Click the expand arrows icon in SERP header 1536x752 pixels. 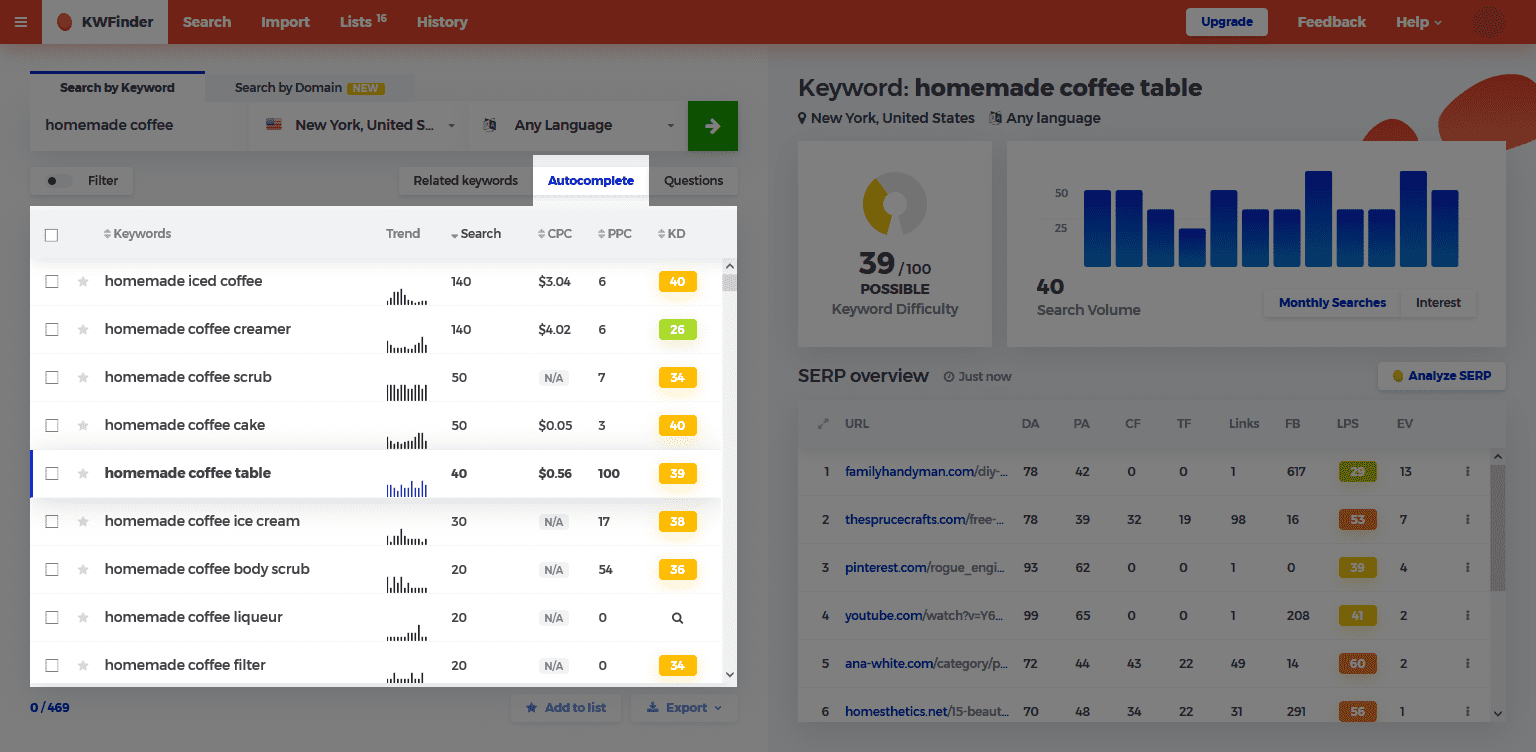pos(823,424)
